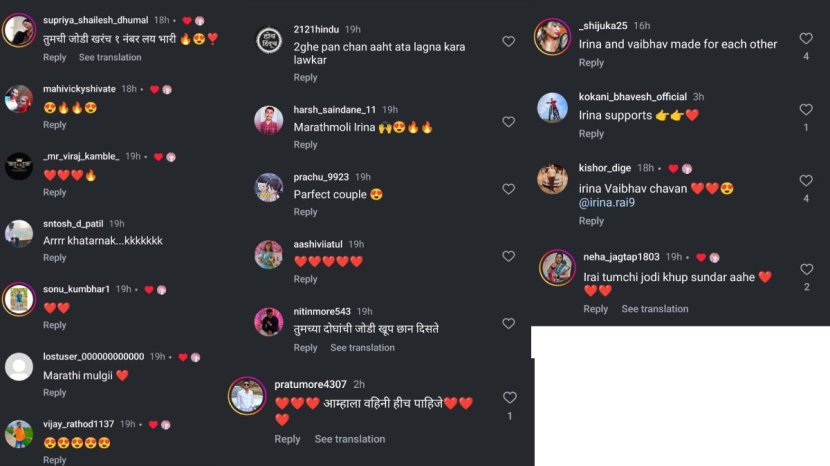This screenshot has width=830, height=466.
Task: See translation for neha_jagtap1803's comment
Action: click(x=655, y=309)
